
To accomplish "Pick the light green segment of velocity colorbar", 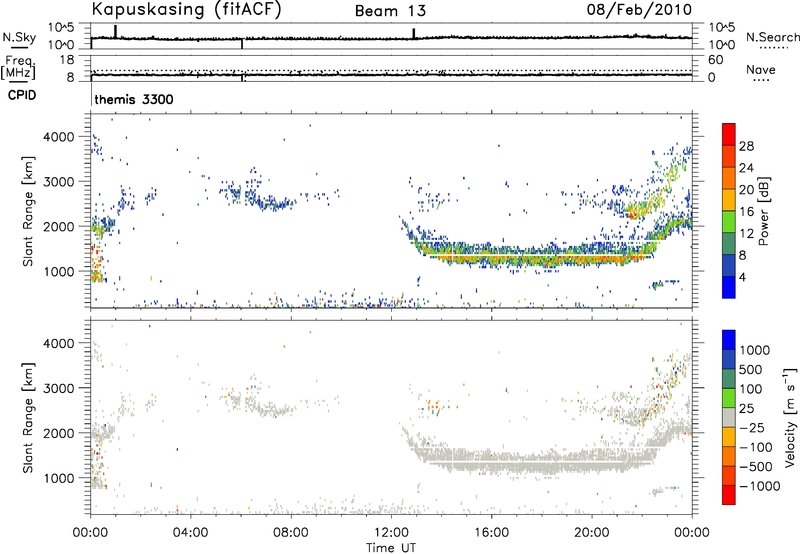I will pyautogui.click(x=729, y=398).
